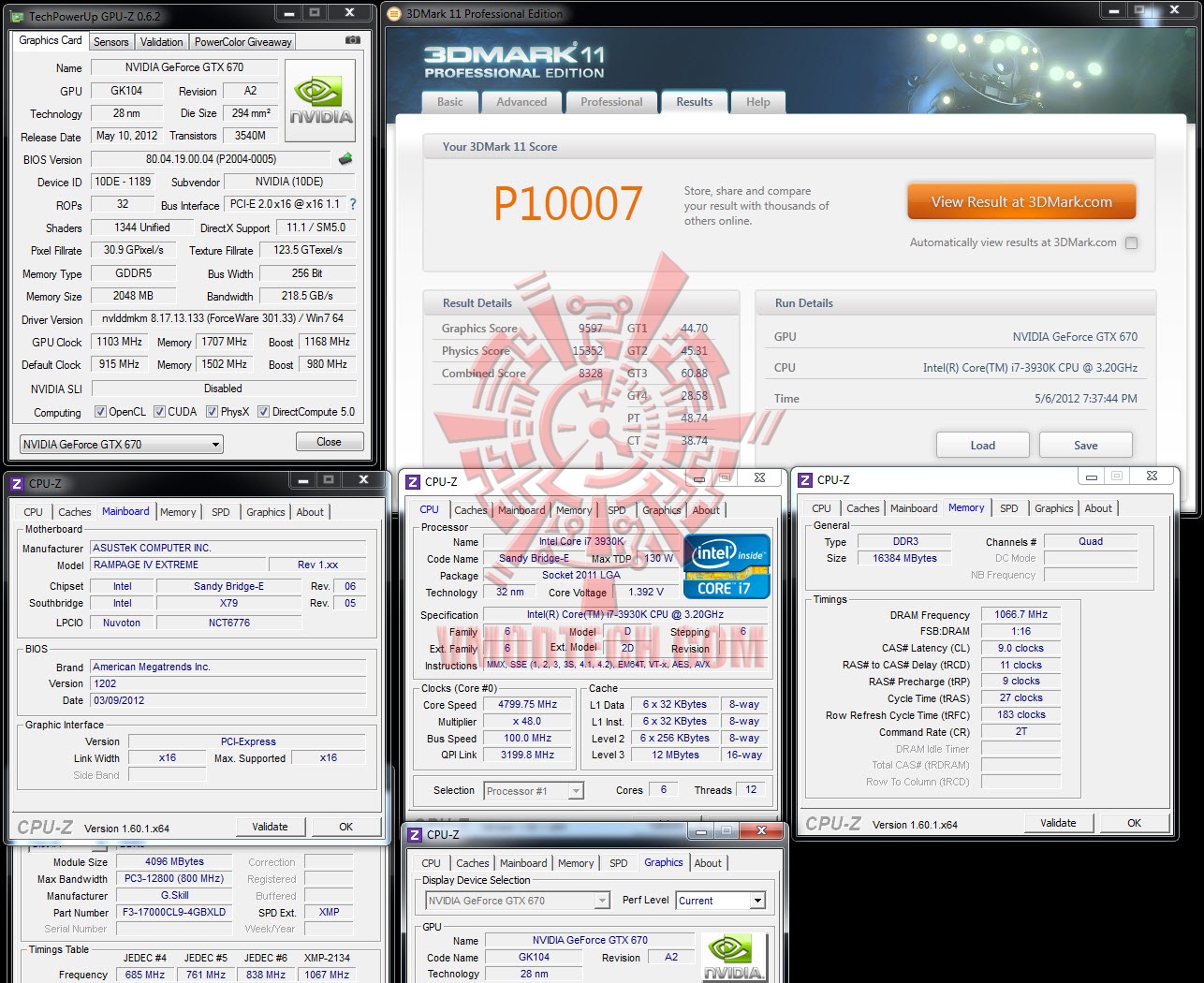Click the BIOS save chip icon in GPU-Z
The width and height of the screenshot is (1204, 983).
pos(345,159)
